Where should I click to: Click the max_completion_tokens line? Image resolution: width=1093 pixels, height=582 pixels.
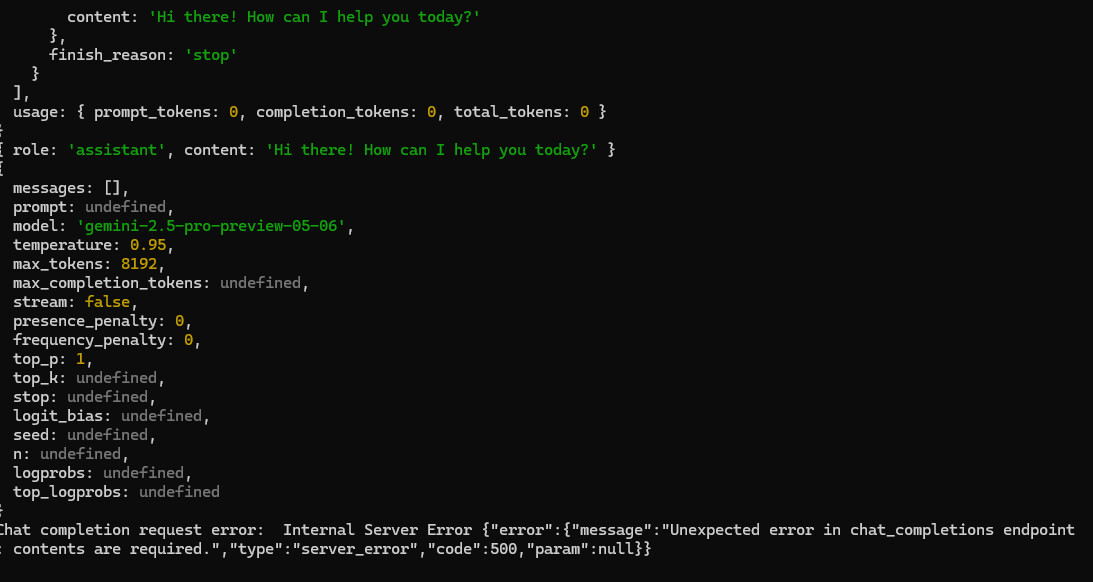(x=160, y=283)
